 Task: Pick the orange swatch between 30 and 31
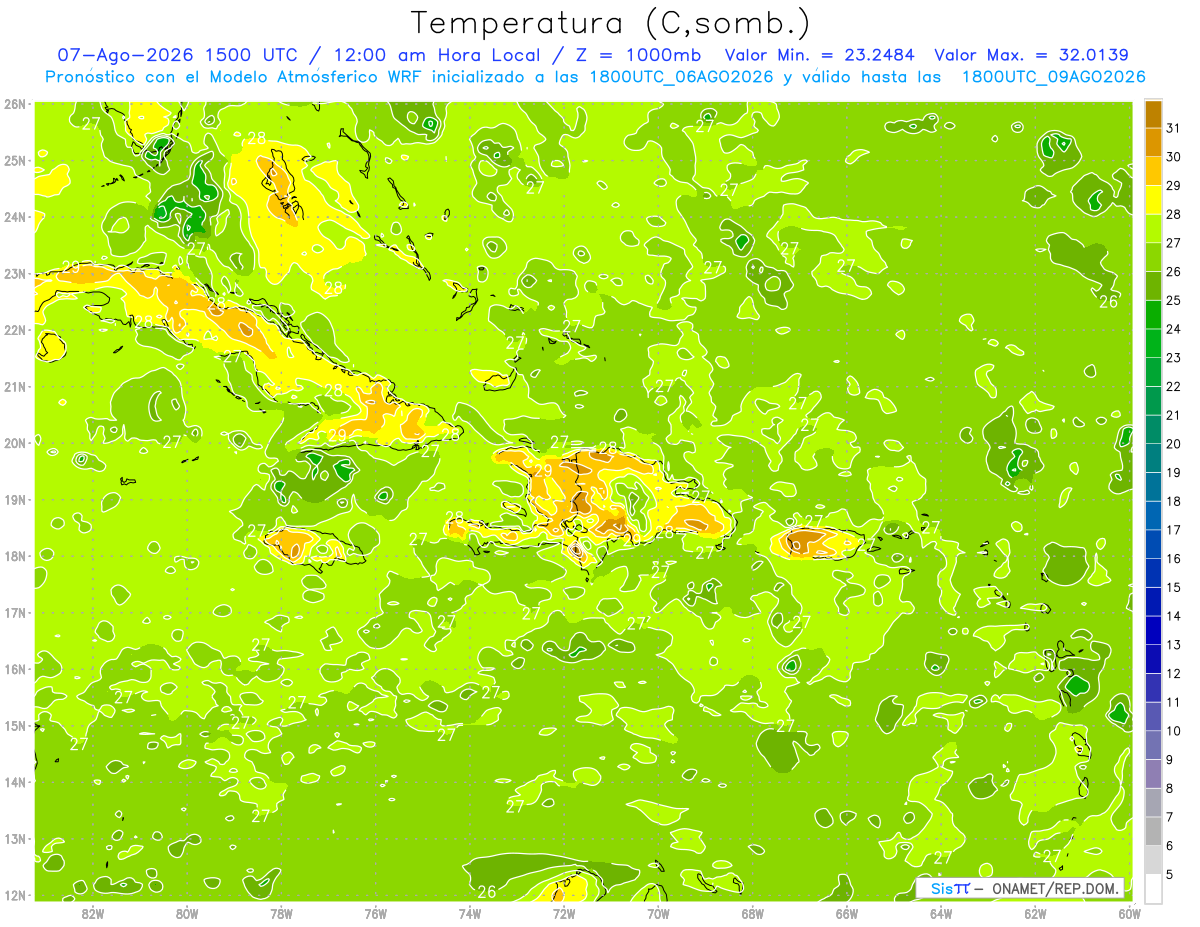[x=1153, y=142]
